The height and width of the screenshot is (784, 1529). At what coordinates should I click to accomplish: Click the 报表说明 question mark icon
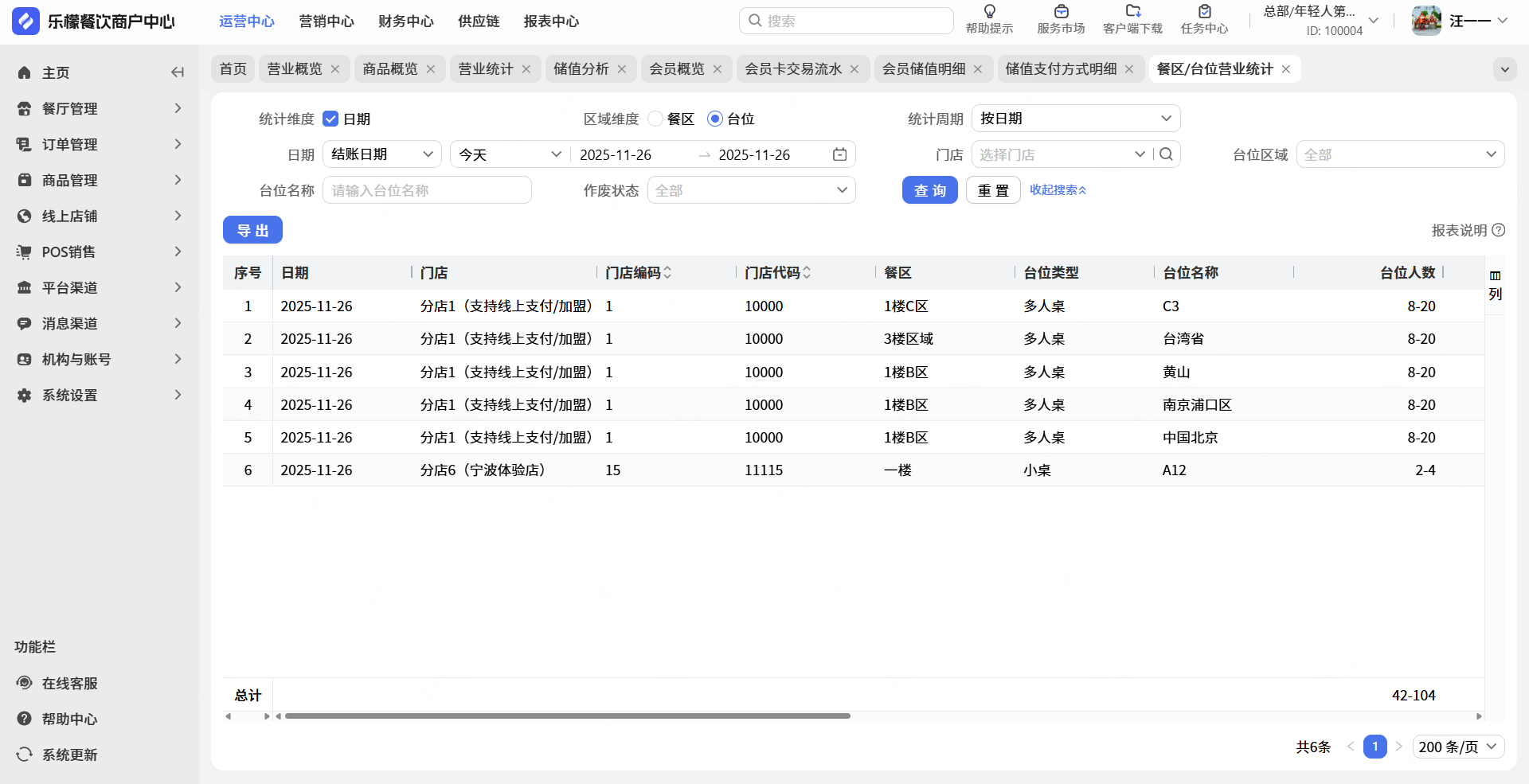pyautogui.click(x=1498, y=230)
